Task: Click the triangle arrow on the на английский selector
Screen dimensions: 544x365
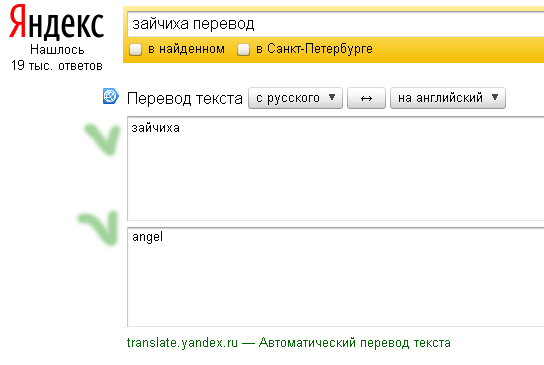Action: coord(495,97)
